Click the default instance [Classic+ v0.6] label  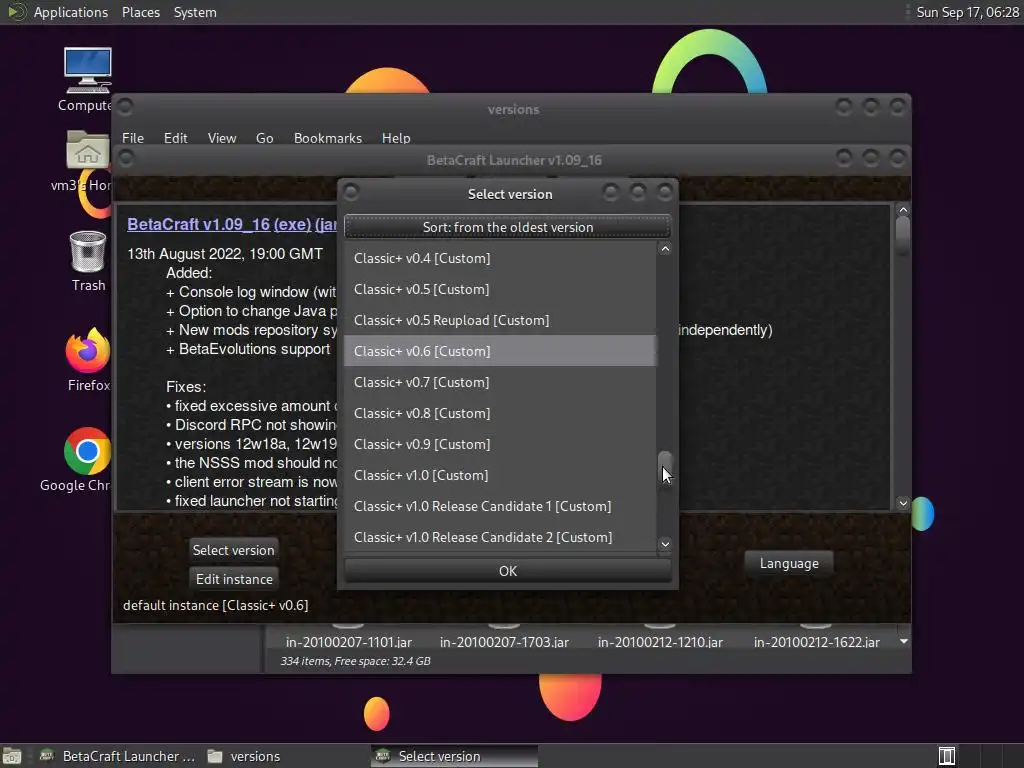pyautogui.click(x=216, y=605)
